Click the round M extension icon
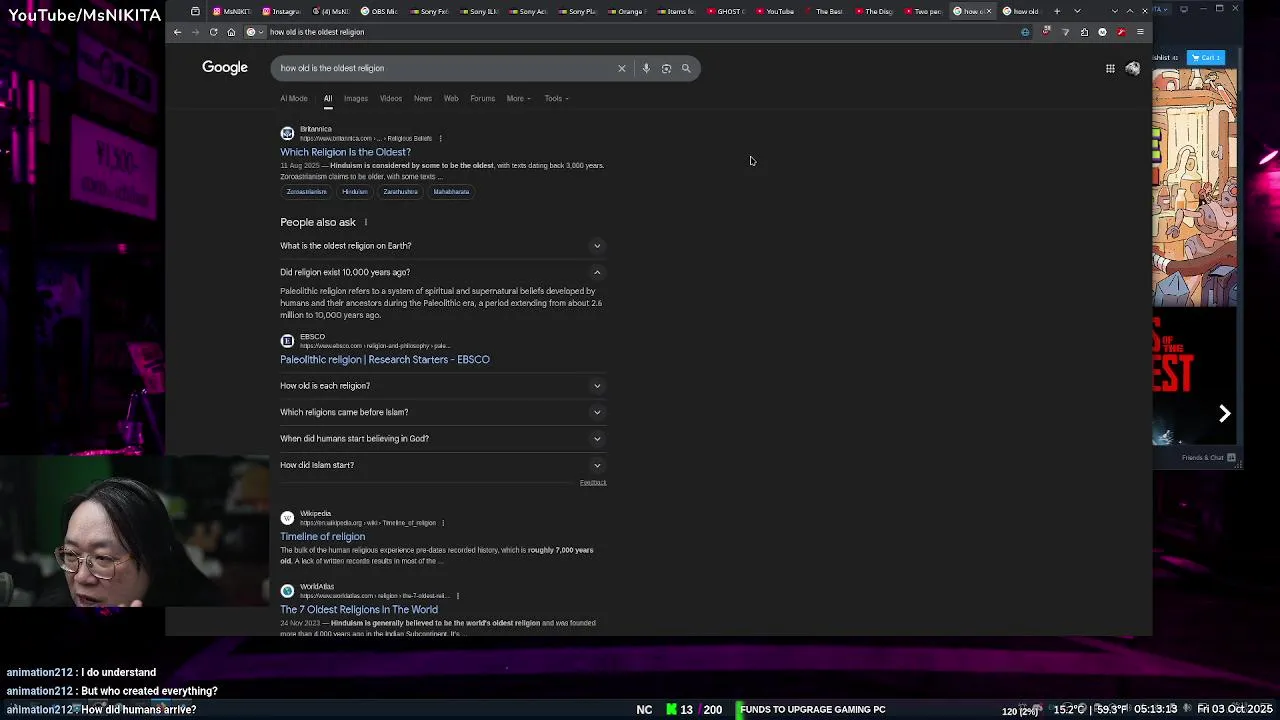The width and height of the screenshot is (1280, 720). 1102,32
